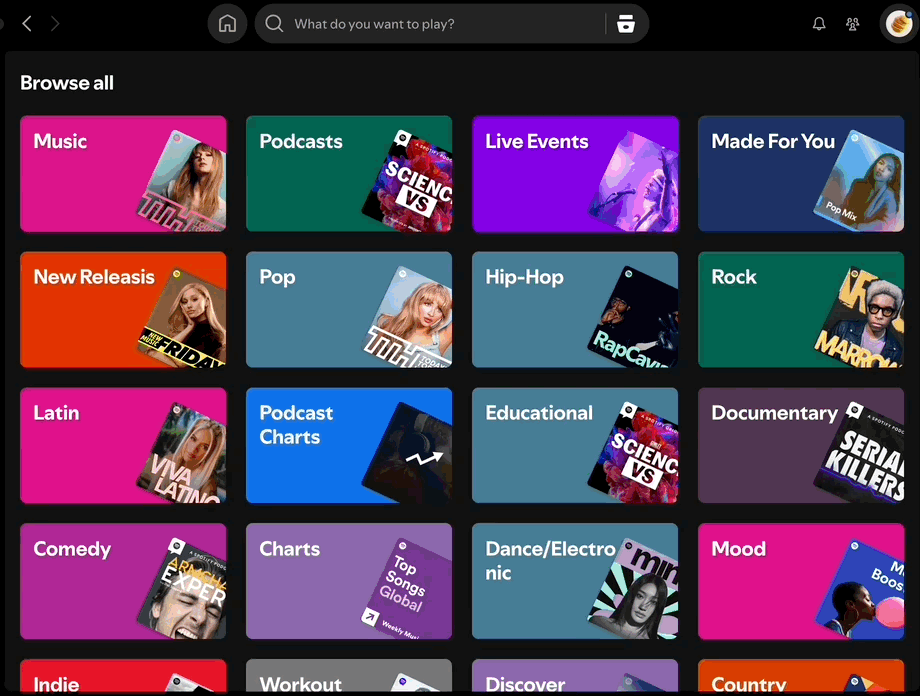Click the Viva Latino cover thumbnail
The height and width of the screenshot is (696, 920).
[x=185, y=454]
